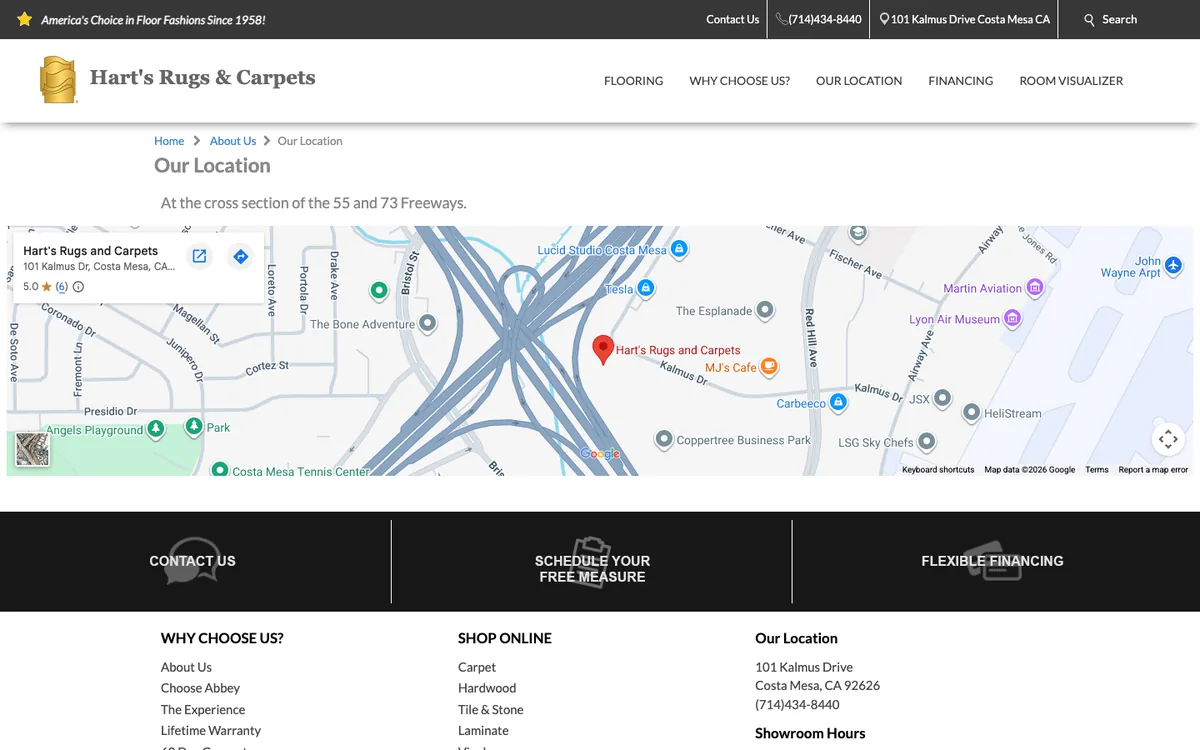
Task: Click Contact Us in the top bar
Action: pyautogui.click(x=732, y=19)
